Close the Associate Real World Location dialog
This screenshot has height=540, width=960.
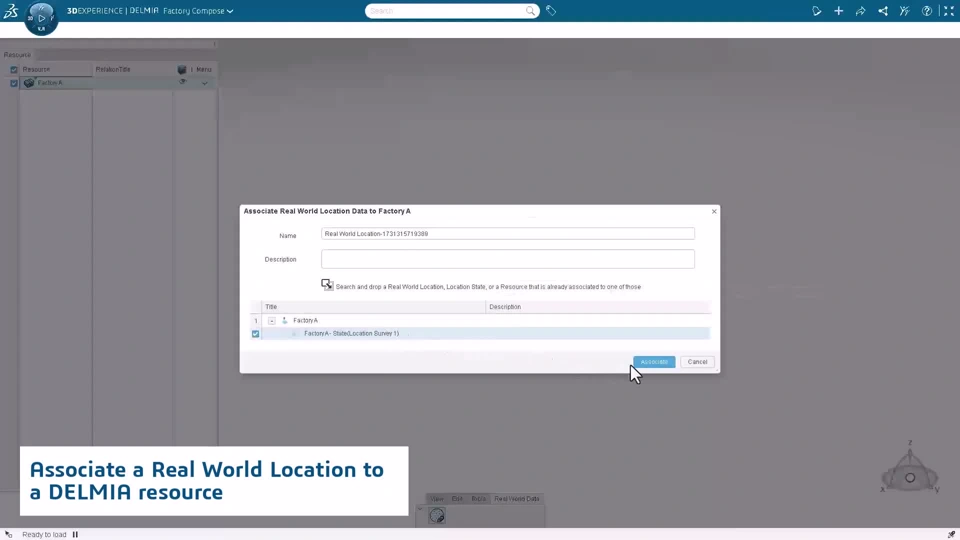714,211
